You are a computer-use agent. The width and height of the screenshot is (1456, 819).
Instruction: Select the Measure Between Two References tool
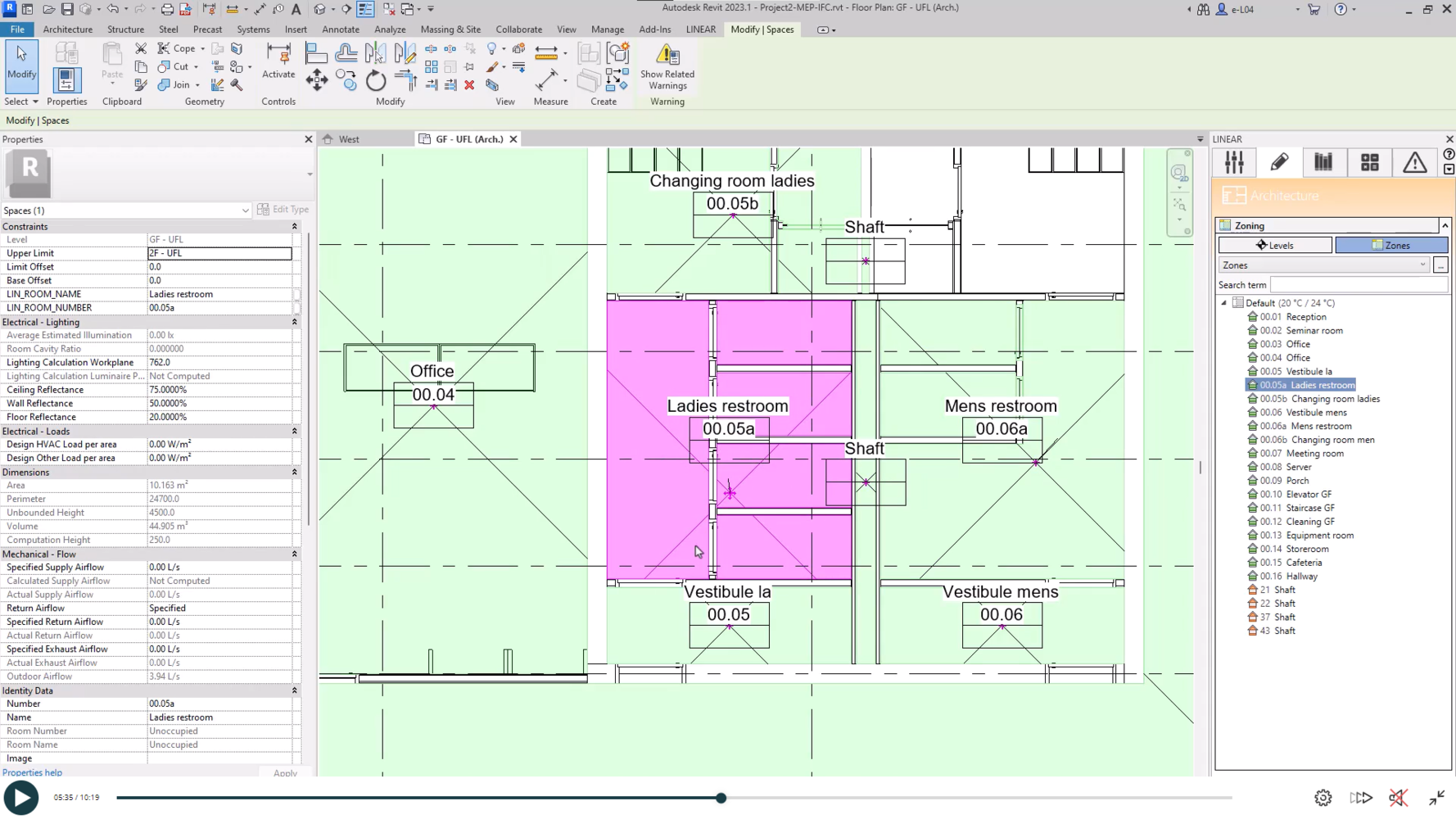tap(546, 79)
